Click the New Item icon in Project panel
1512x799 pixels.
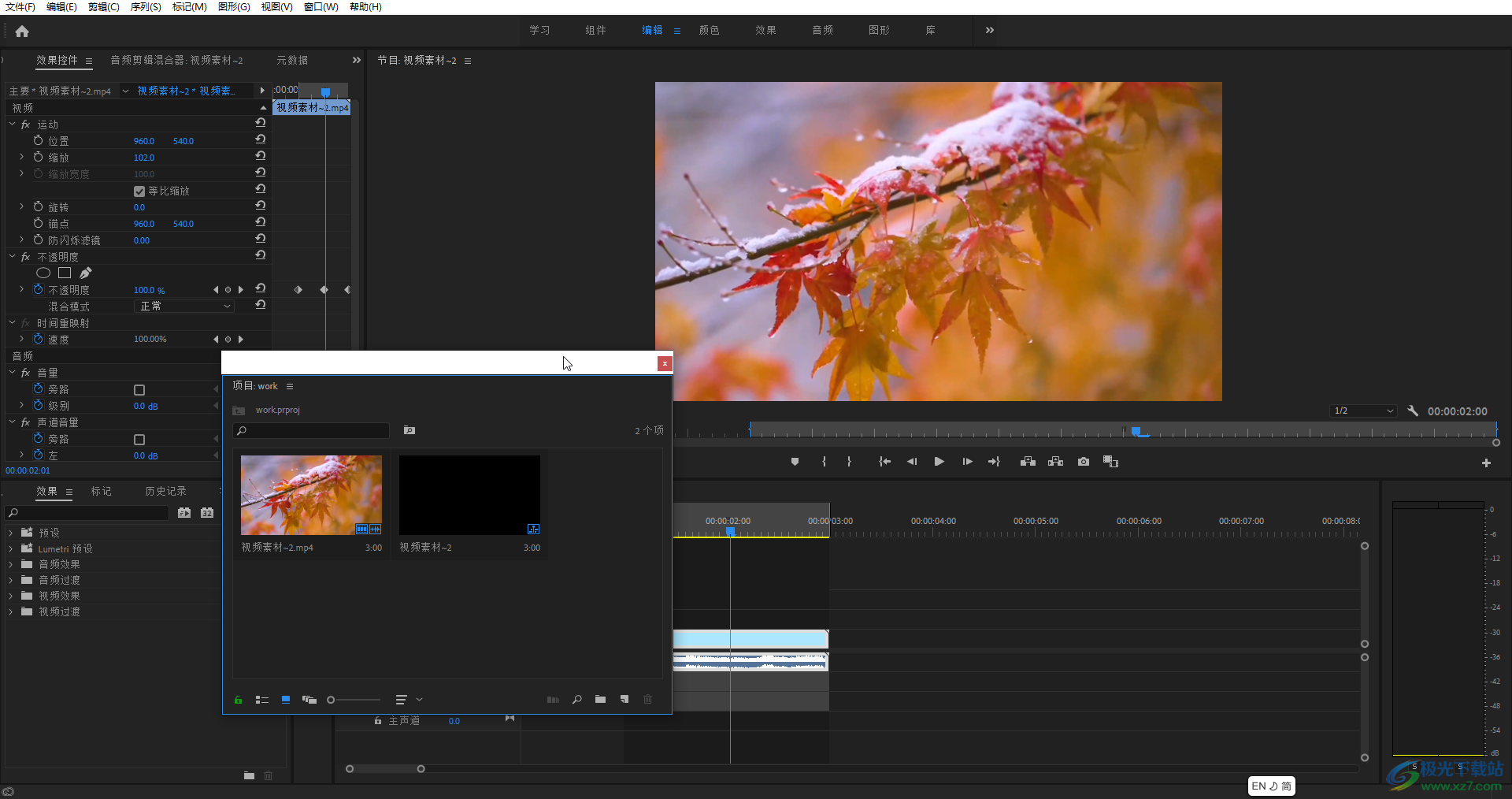click(x=624, y=700)
